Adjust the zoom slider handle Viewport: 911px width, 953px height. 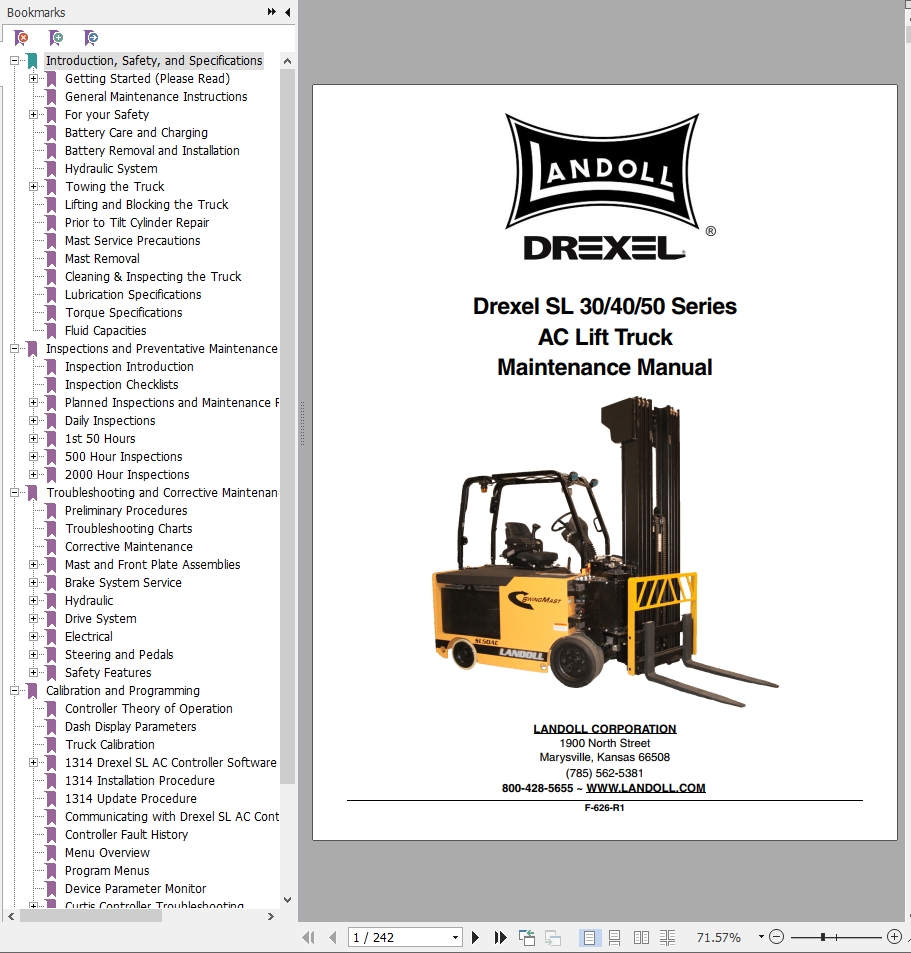pyautogui.click(x=823, y=937)
